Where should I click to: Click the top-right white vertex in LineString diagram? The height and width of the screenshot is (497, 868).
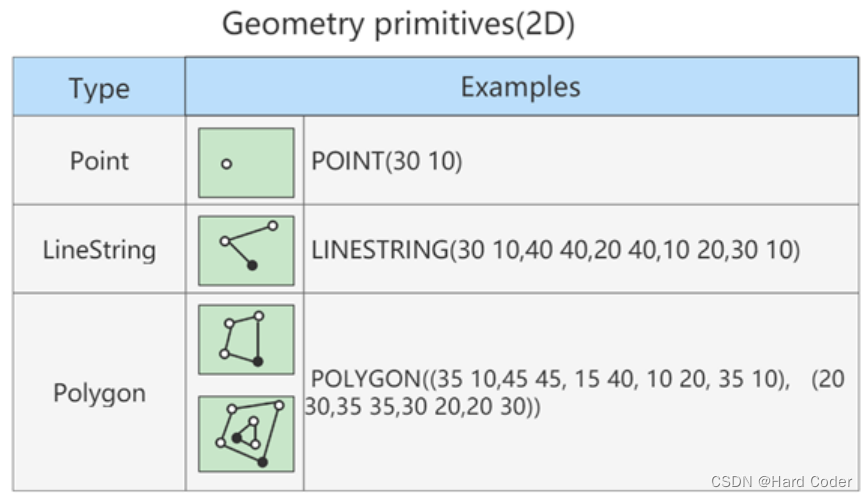point(272,226)
